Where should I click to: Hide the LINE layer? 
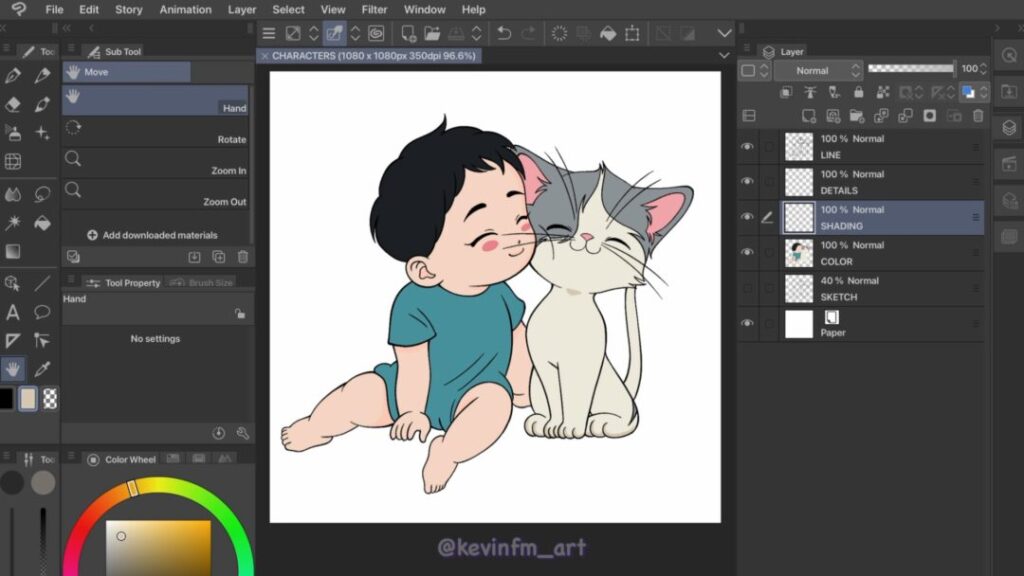click(x=747, y=147)
